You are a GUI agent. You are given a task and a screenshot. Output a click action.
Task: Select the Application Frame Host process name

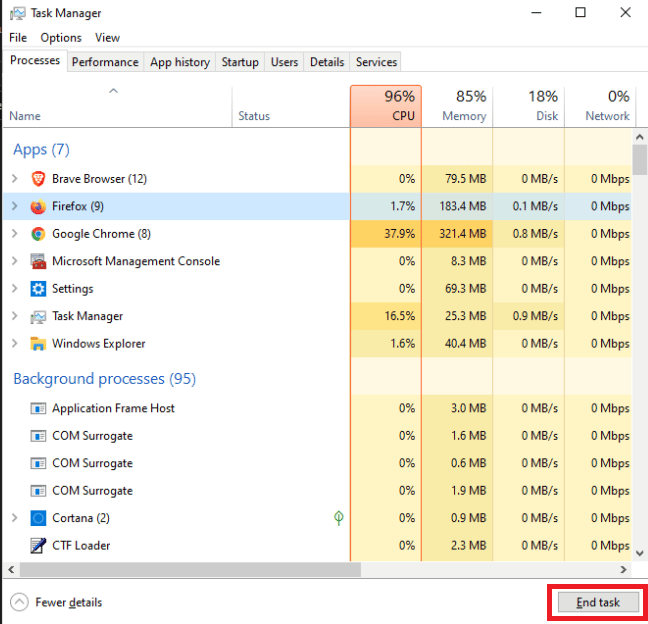113,409
